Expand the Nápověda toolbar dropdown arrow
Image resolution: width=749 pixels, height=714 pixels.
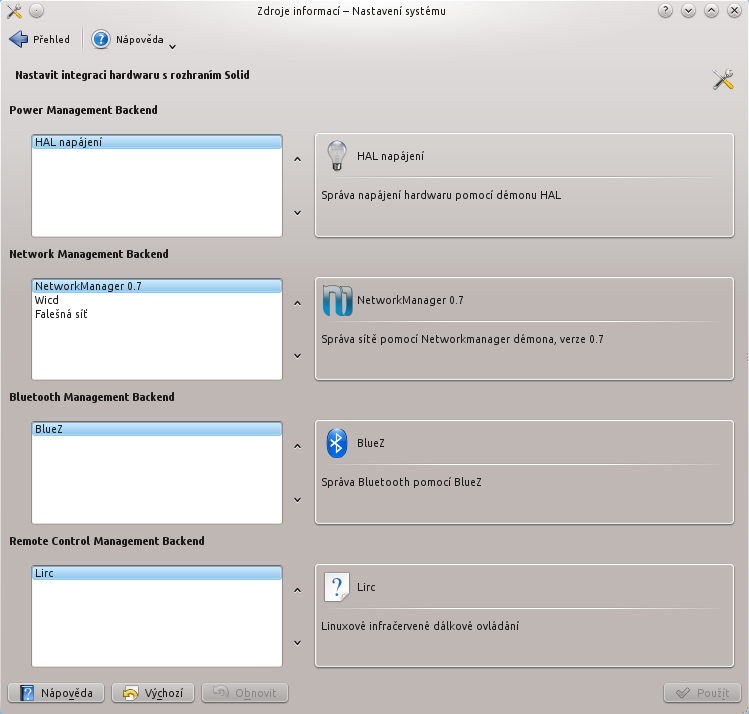[173, 46]
